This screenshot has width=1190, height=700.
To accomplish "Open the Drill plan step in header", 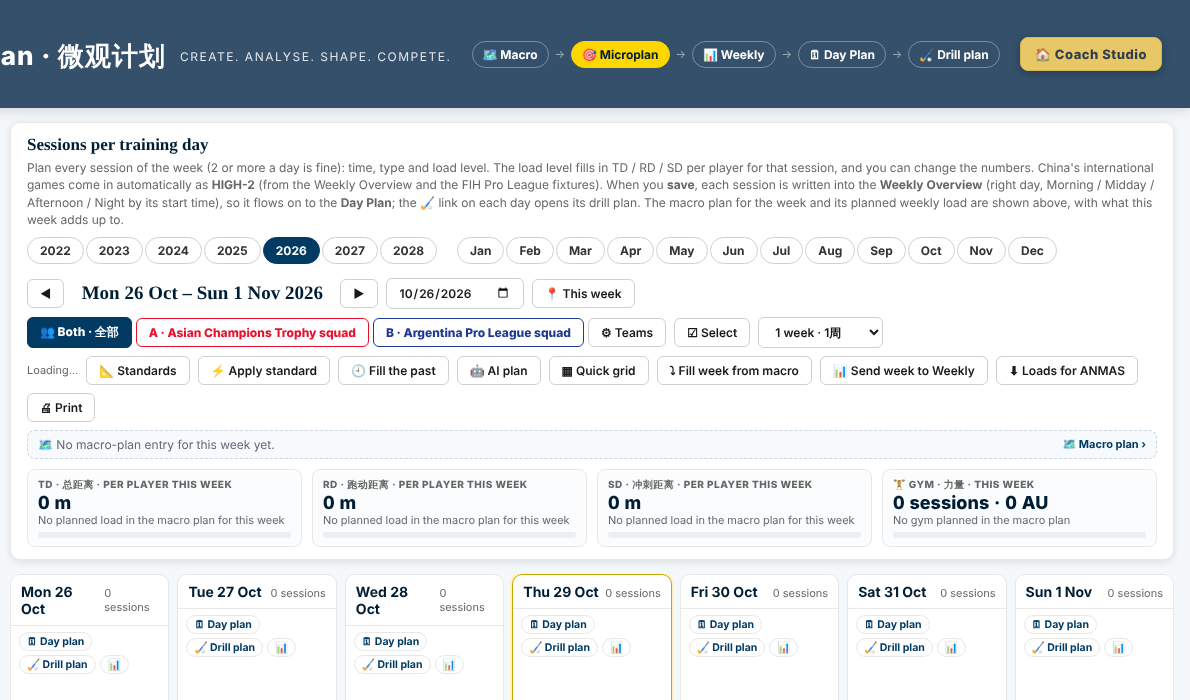I will click(954, 55).
